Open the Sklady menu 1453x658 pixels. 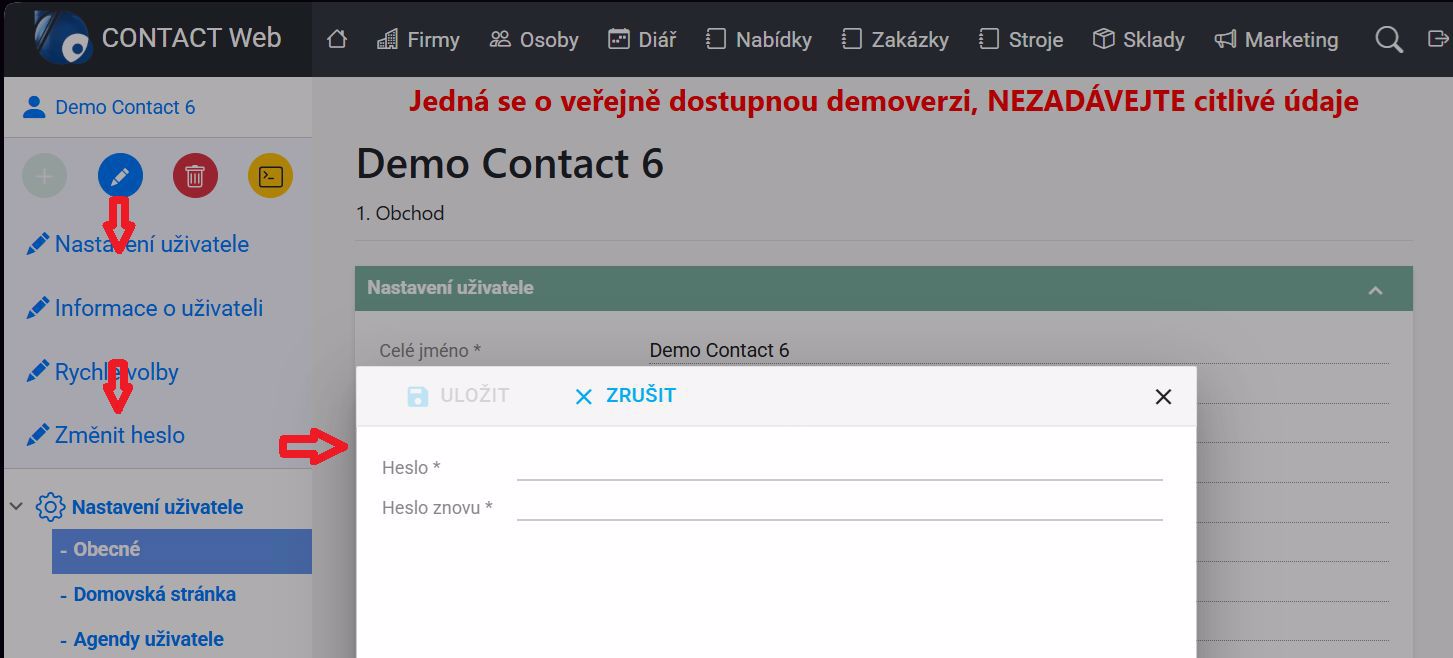(1138, 40)
